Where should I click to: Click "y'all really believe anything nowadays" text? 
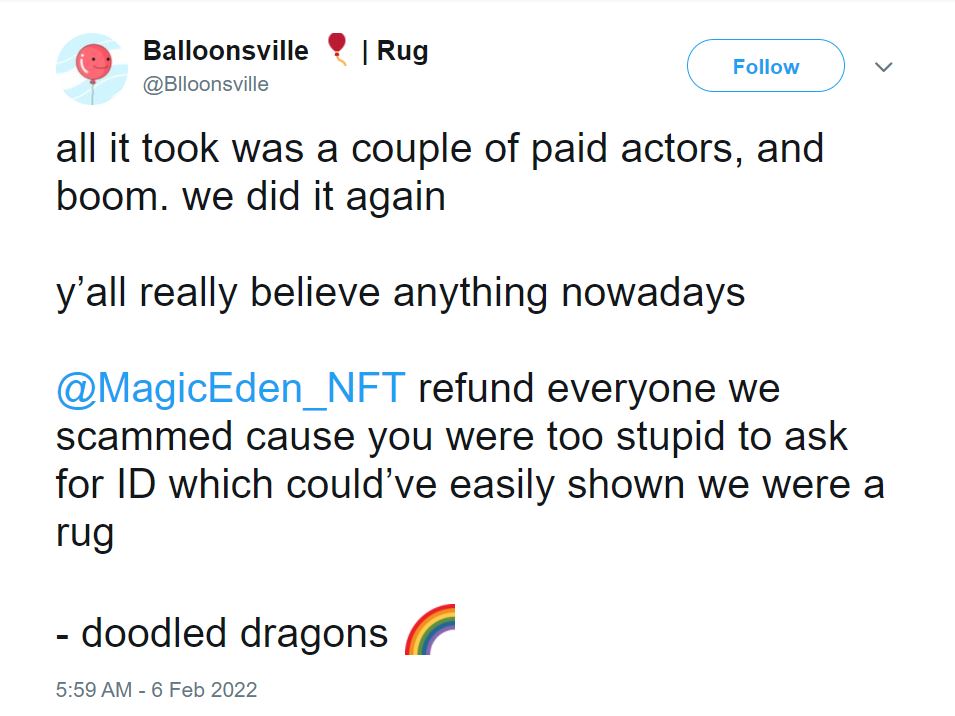400,293
